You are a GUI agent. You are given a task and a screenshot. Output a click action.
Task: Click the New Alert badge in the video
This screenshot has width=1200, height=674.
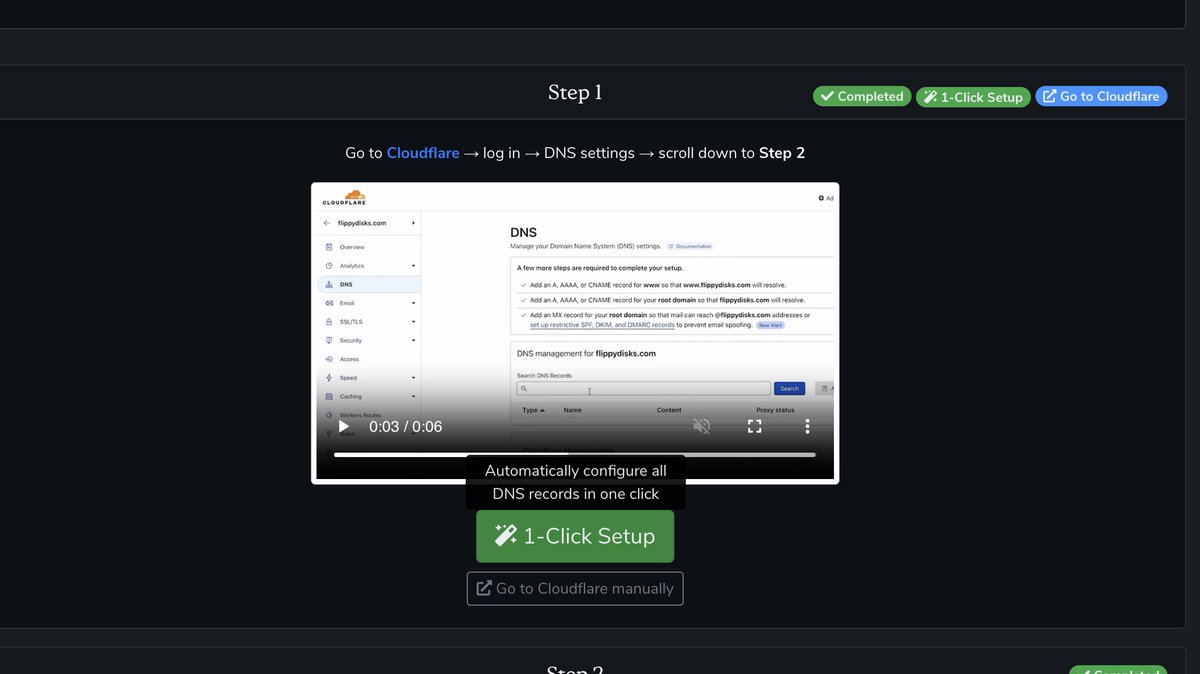(770, 325)
